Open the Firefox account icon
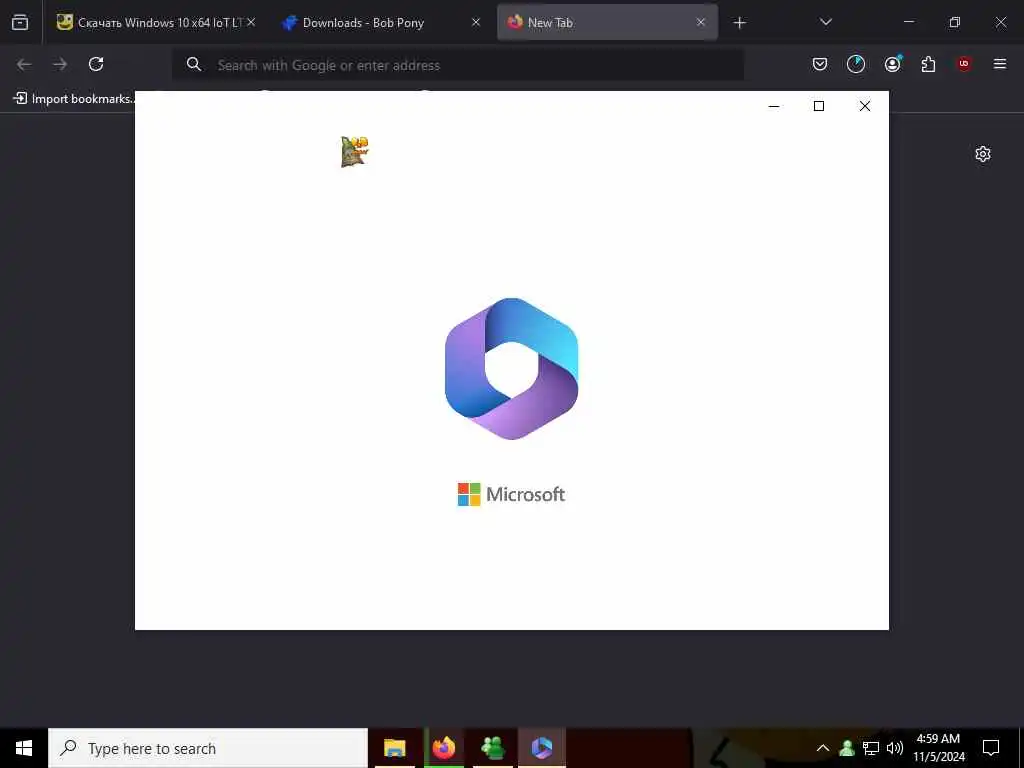1024x768 pixels. 892,64
